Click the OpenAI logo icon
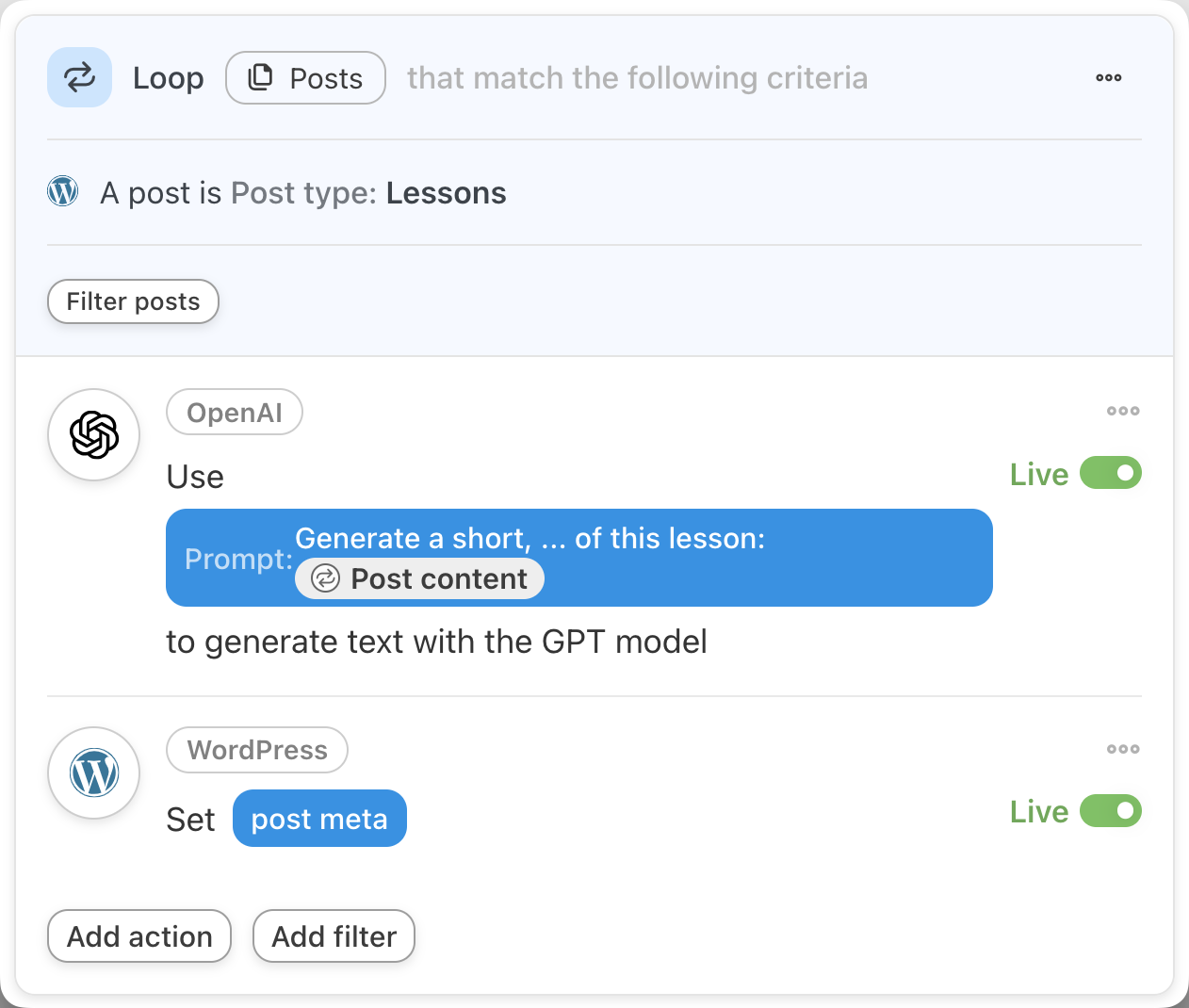The width and height of the screenshot is (1189, 1008). point(94,435)
